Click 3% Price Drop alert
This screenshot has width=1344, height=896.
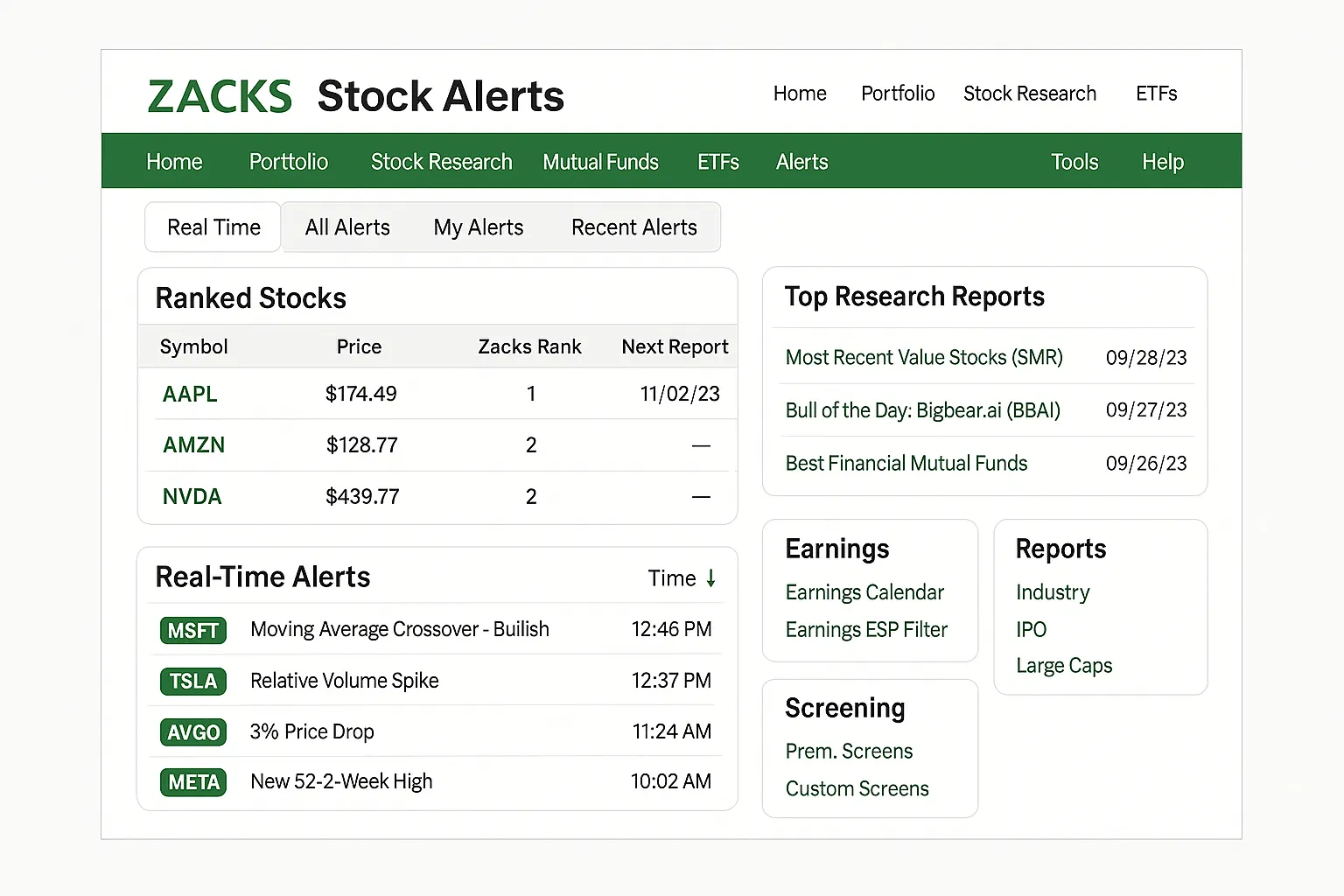coord(311,731)
